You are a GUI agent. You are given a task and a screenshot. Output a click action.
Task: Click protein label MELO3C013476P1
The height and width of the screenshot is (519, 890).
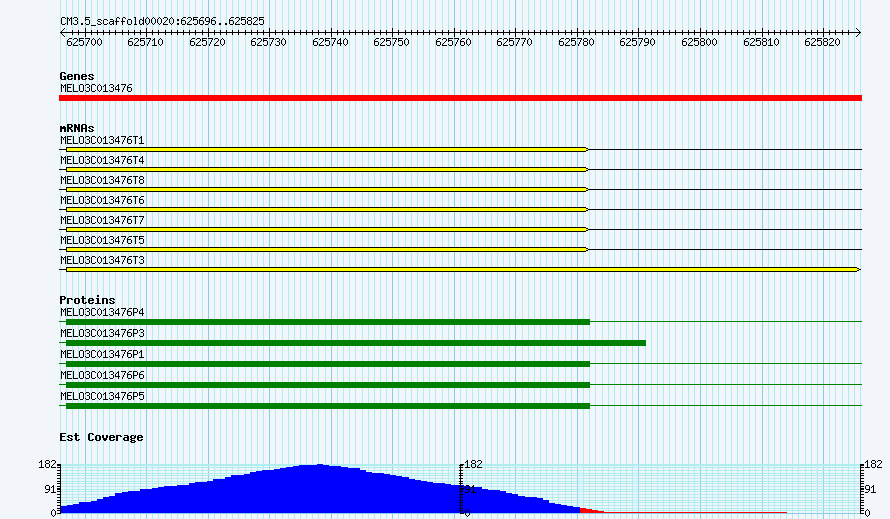tap(102, 354)
